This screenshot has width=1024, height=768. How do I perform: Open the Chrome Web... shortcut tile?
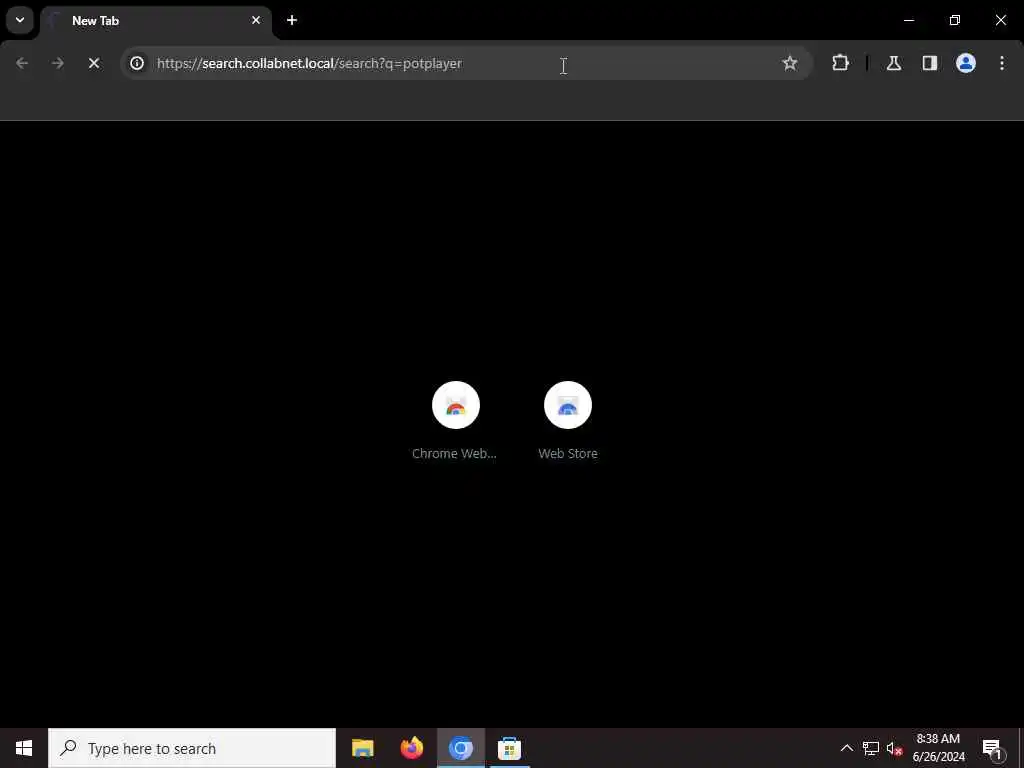(455, 421)
